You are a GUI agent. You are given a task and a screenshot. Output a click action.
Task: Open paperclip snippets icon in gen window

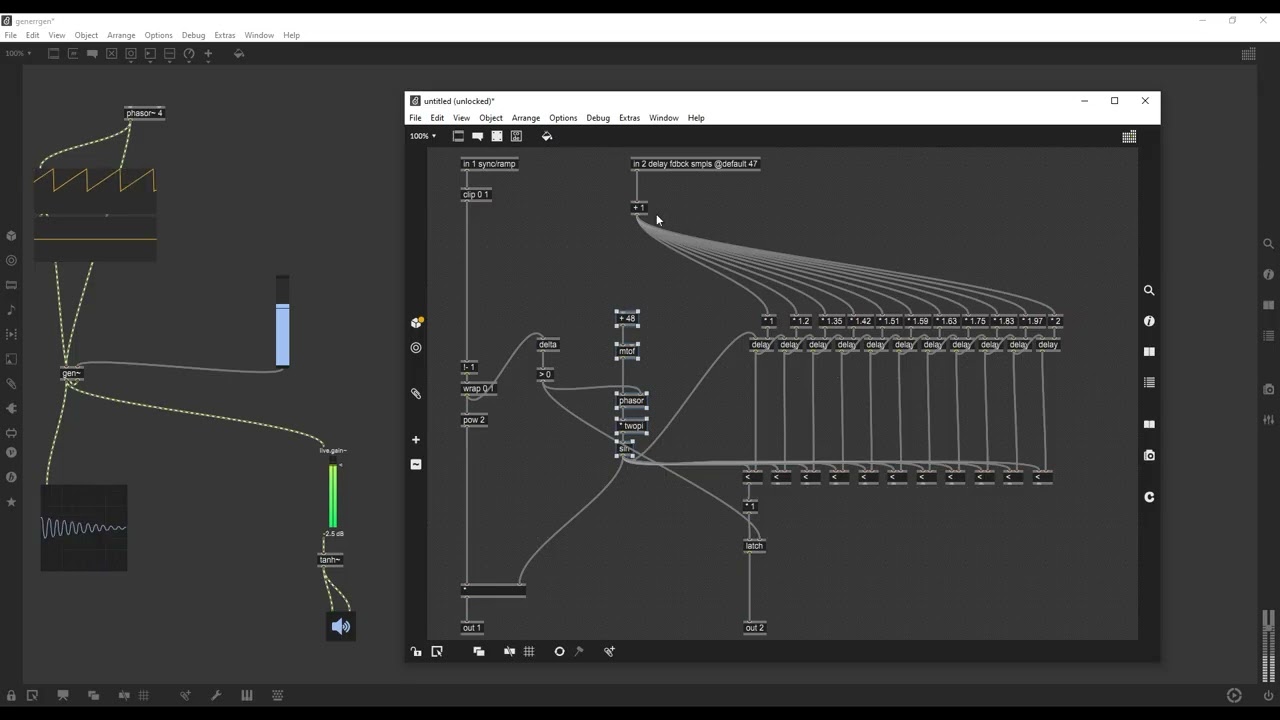(416, 393)
